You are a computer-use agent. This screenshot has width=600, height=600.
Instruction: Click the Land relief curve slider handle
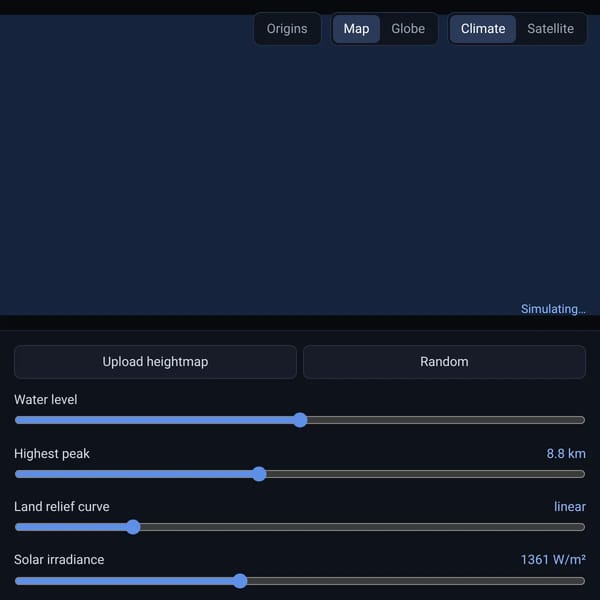point(133,527)
